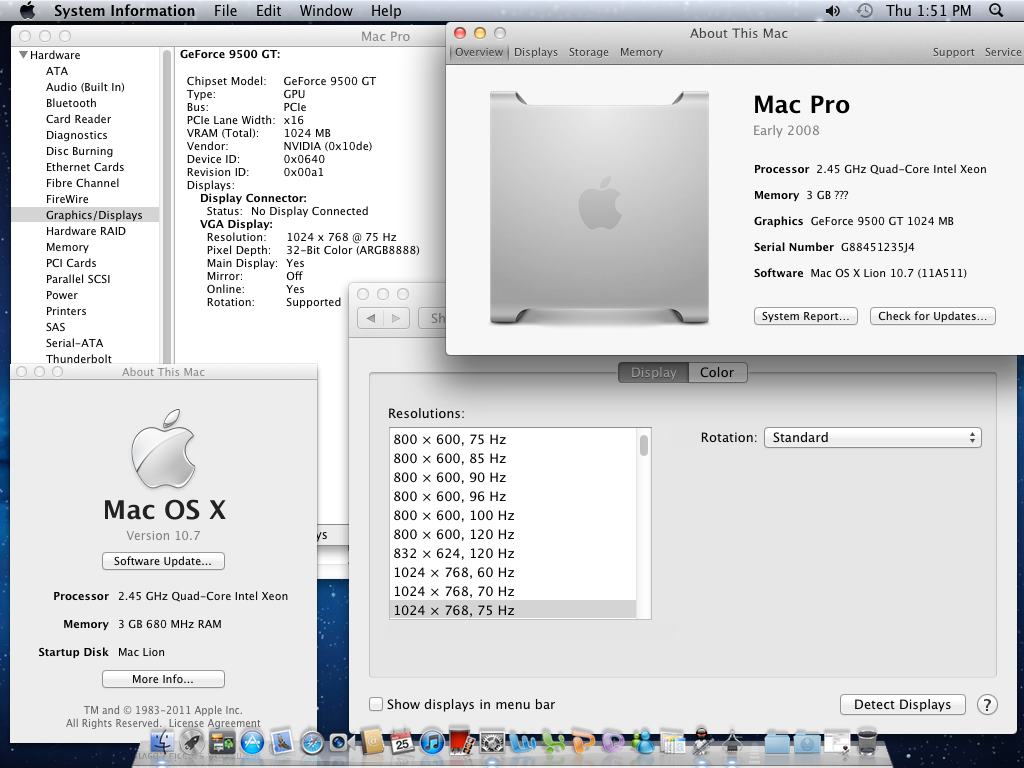Screen dimensions: 1024x768
Task: Switch to the Displays tab
Action: coord(536,52)
